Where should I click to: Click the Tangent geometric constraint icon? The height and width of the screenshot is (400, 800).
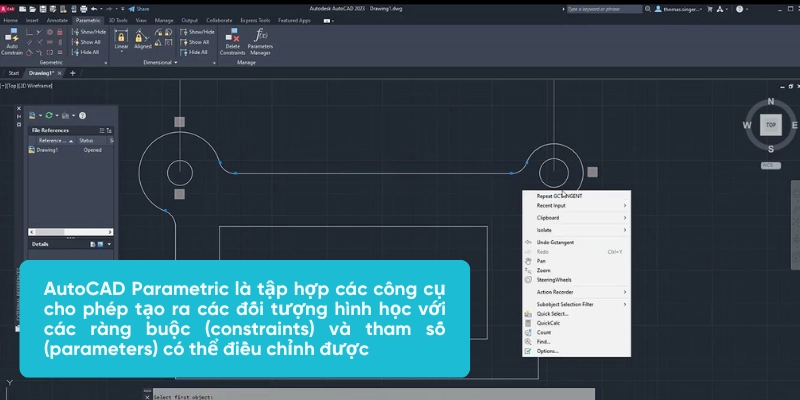[x=29, y=52]
